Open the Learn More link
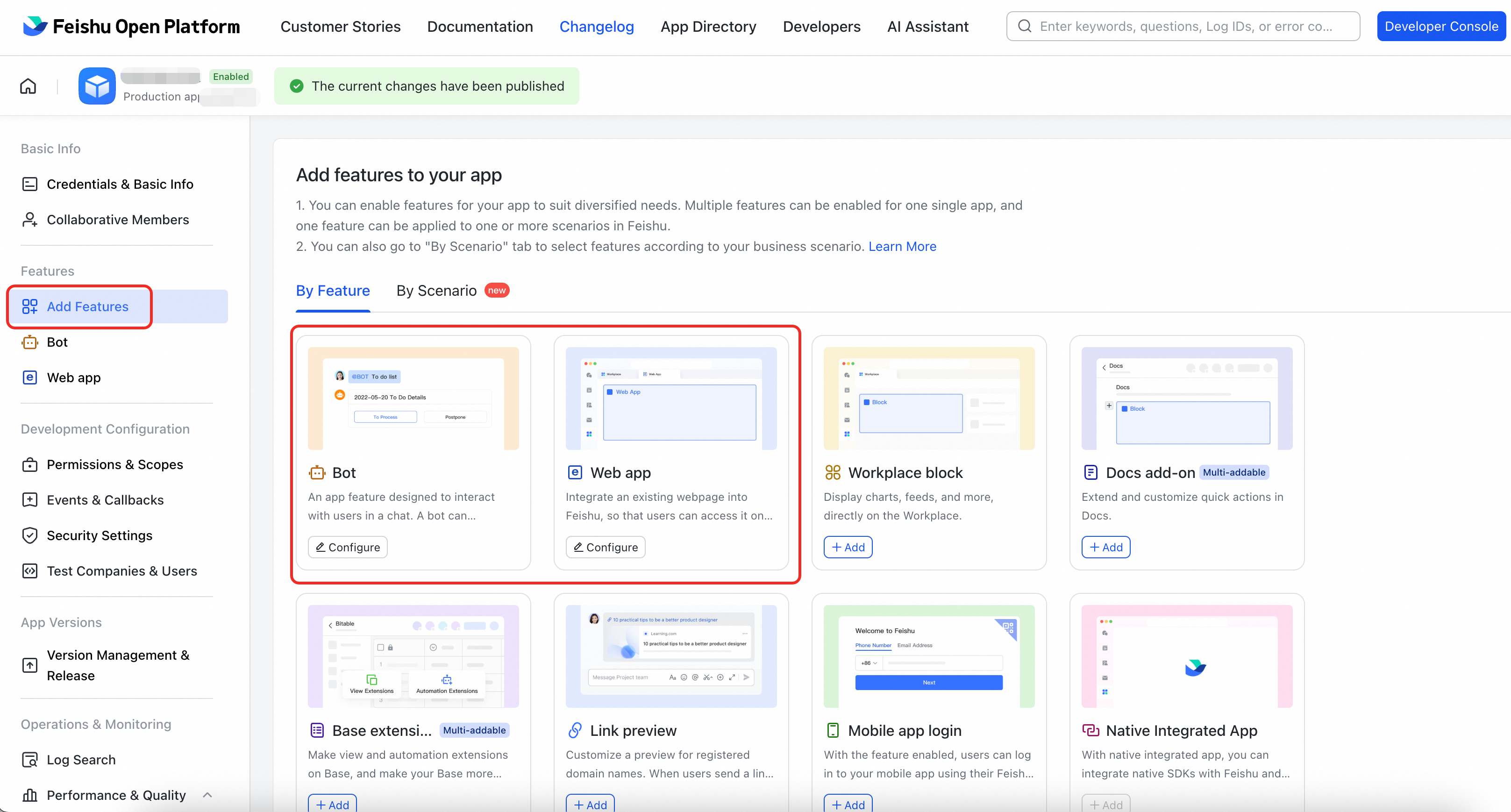Screen dimensions: 1511x812 902,246
